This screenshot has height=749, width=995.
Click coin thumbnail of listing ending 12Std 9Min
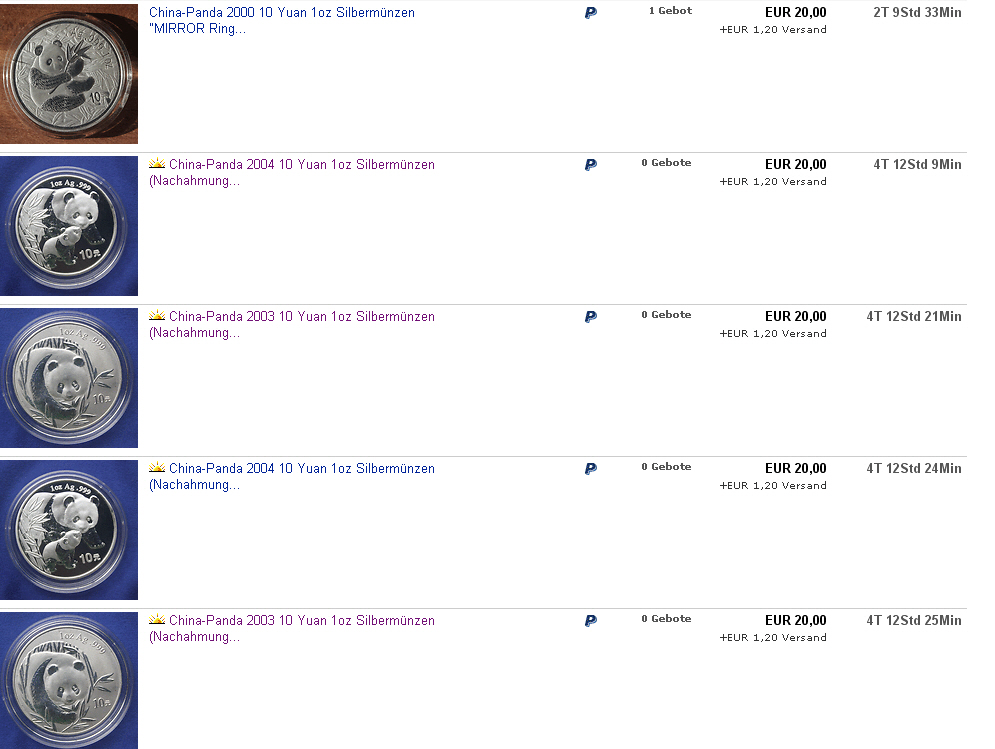[x=69, y=226]
